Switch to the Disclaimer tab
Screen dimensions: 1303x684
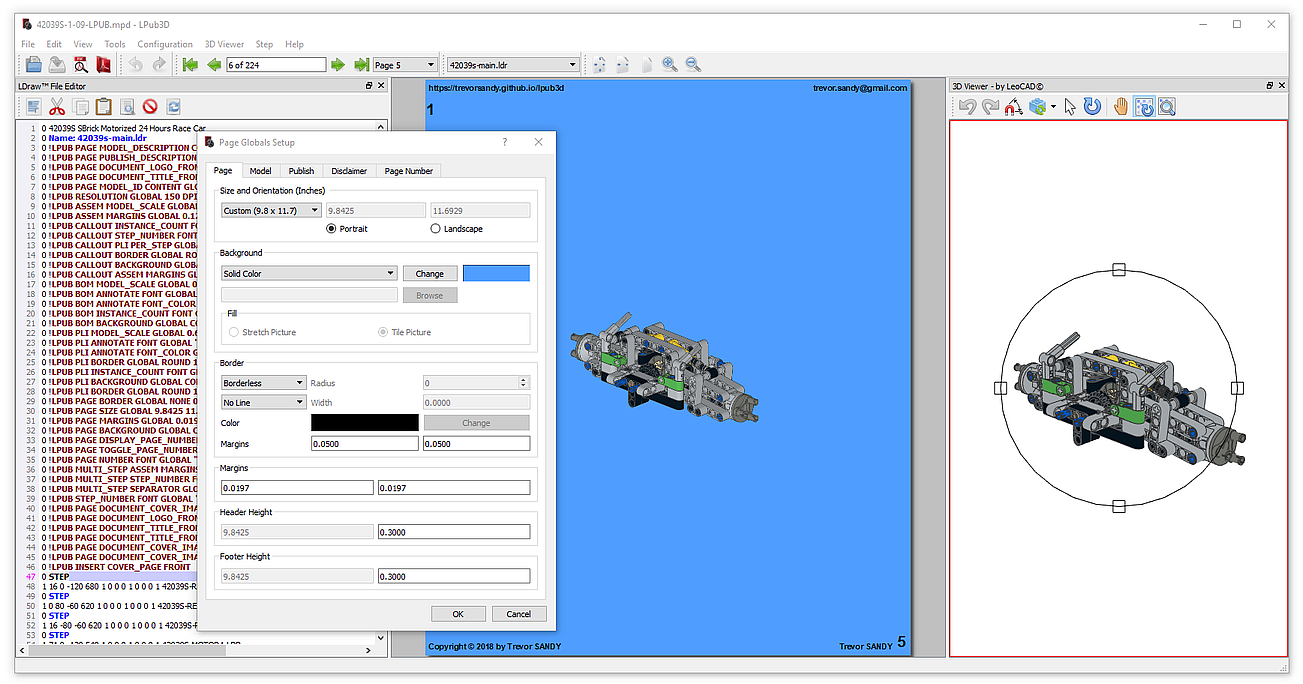click(350, 171)
